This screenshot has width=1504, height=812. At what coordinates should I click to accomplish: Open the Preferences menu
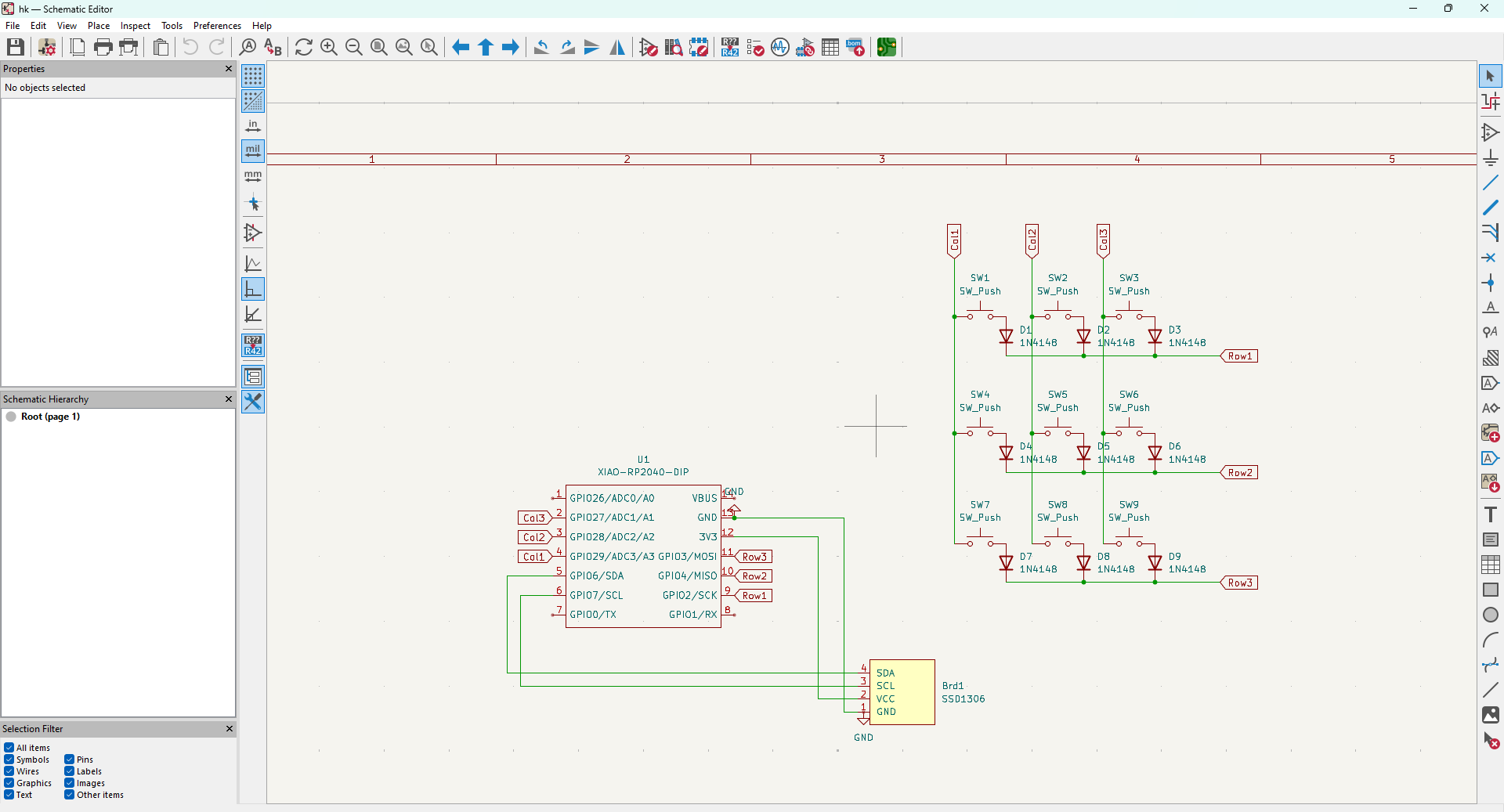[x=217, y=26]
